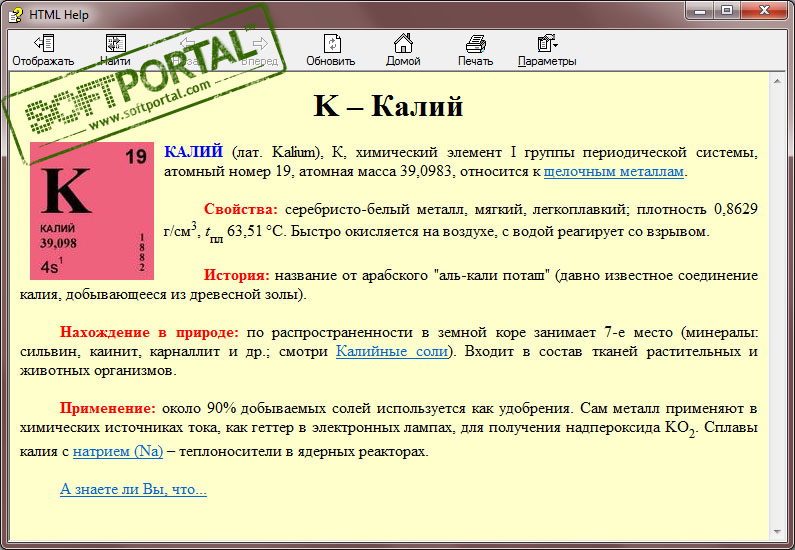Click the potassium K element tile image
The height and width of the screenshot is (550, 795).
point(92,210)
